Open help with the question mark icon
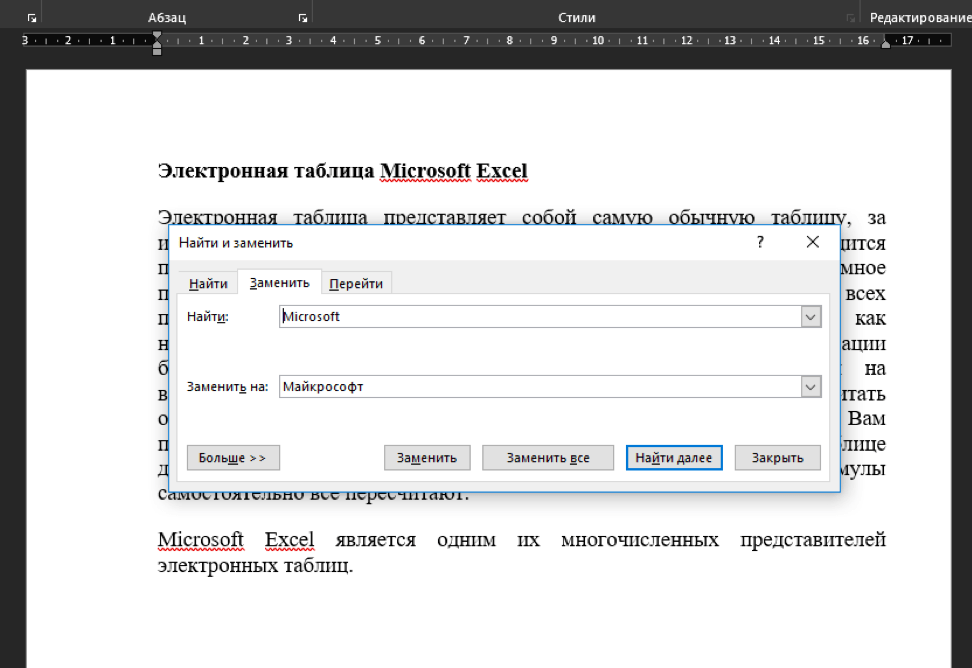Image resolution: width=972 pixels, height=668 pixels. 761,242
